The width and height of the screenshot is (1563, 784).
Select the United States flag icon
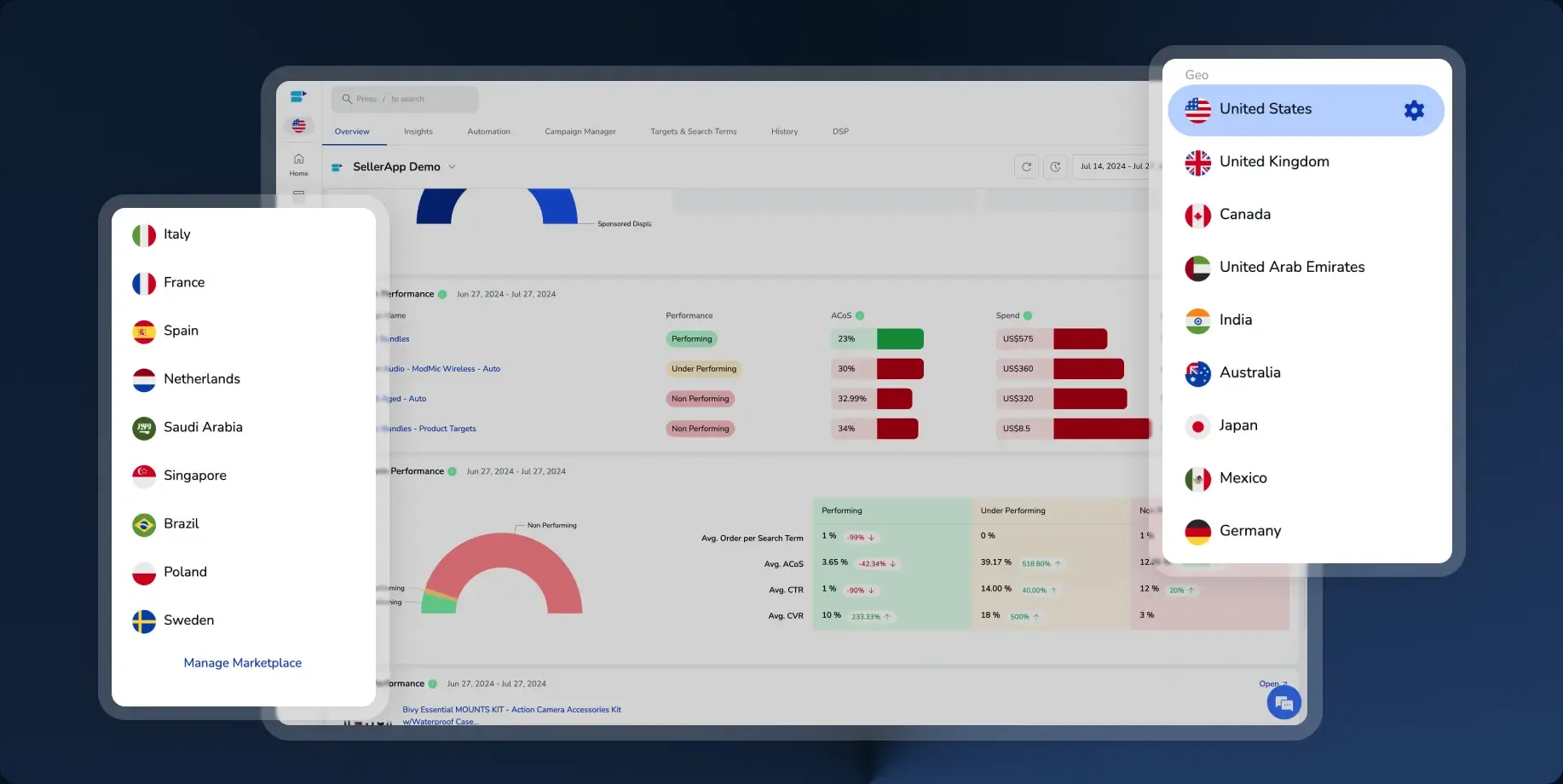1197,110
